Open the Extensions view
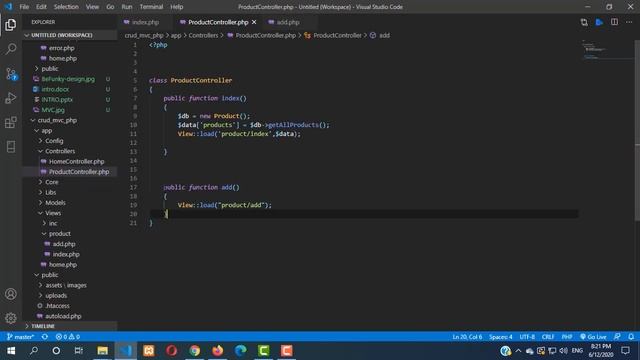 coord(11,122)
